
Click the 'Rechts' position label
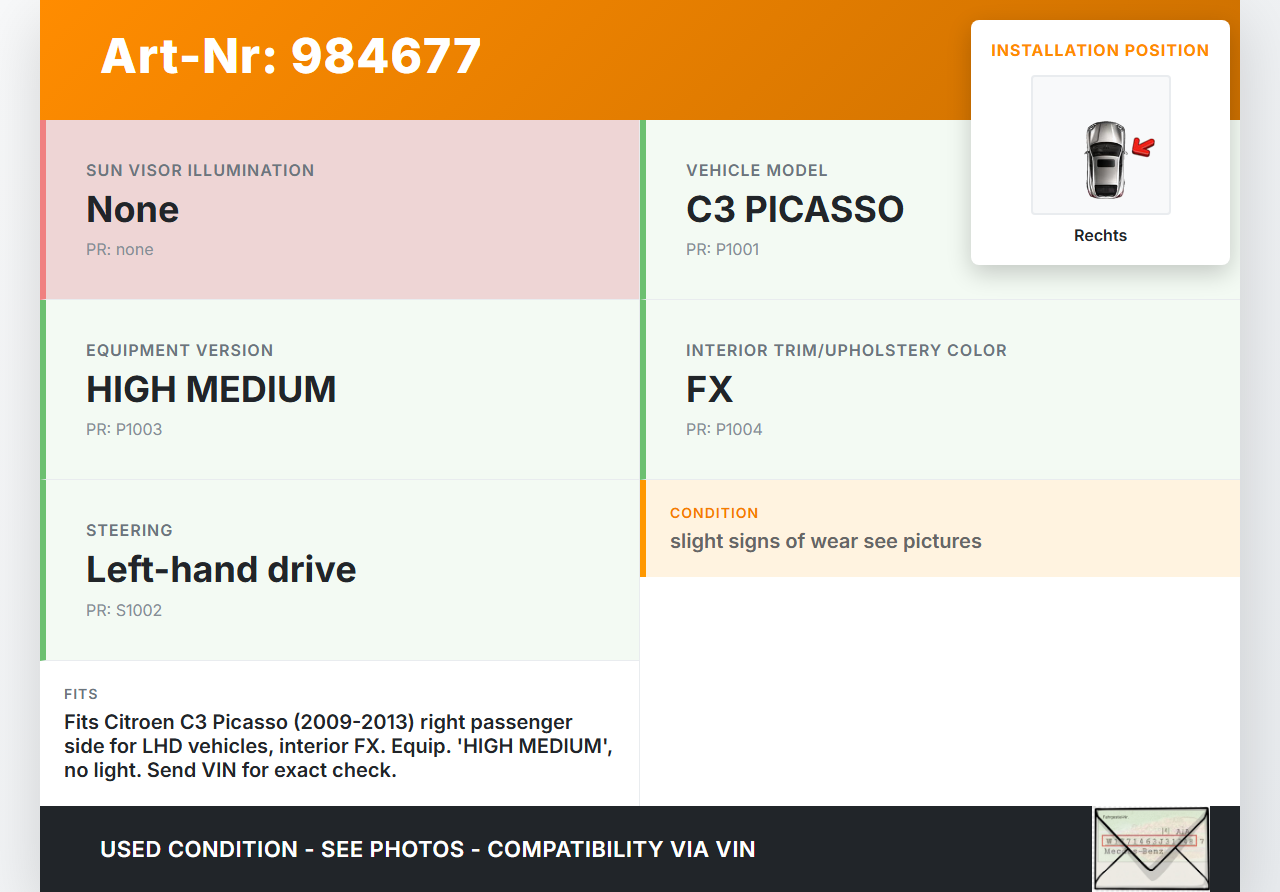tap(1100, 236)
